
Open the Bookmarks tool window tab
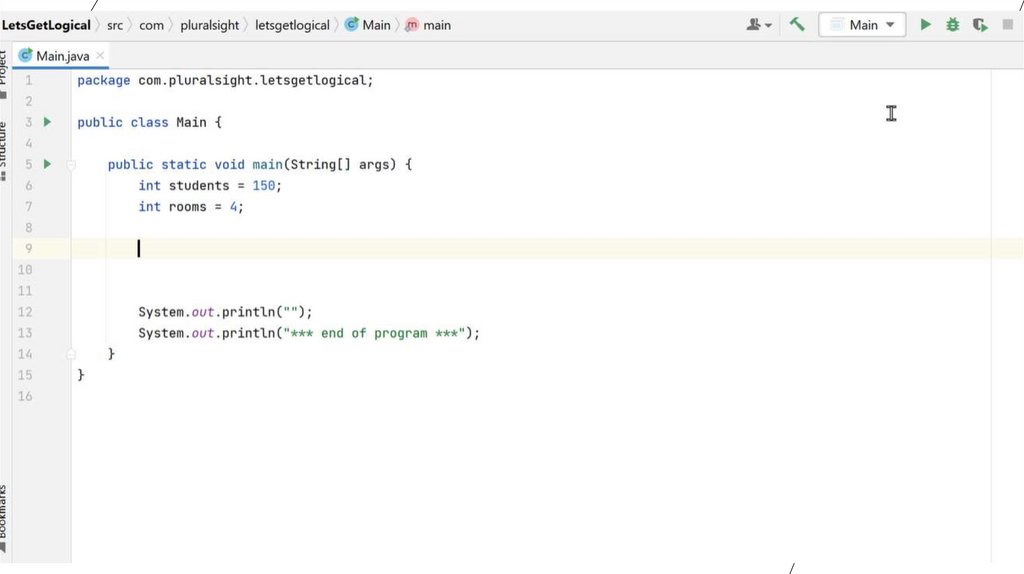(4, 515)
